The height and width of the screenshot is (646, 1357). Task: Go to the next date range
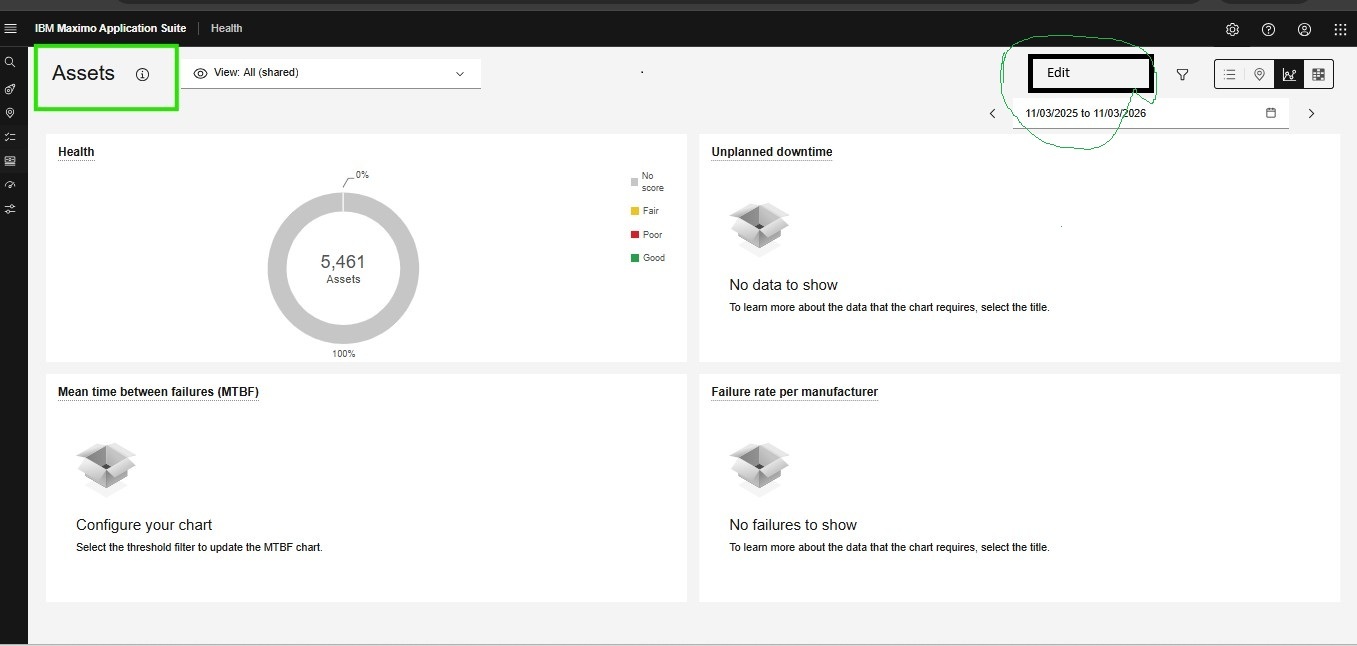tap(1311, 113)
